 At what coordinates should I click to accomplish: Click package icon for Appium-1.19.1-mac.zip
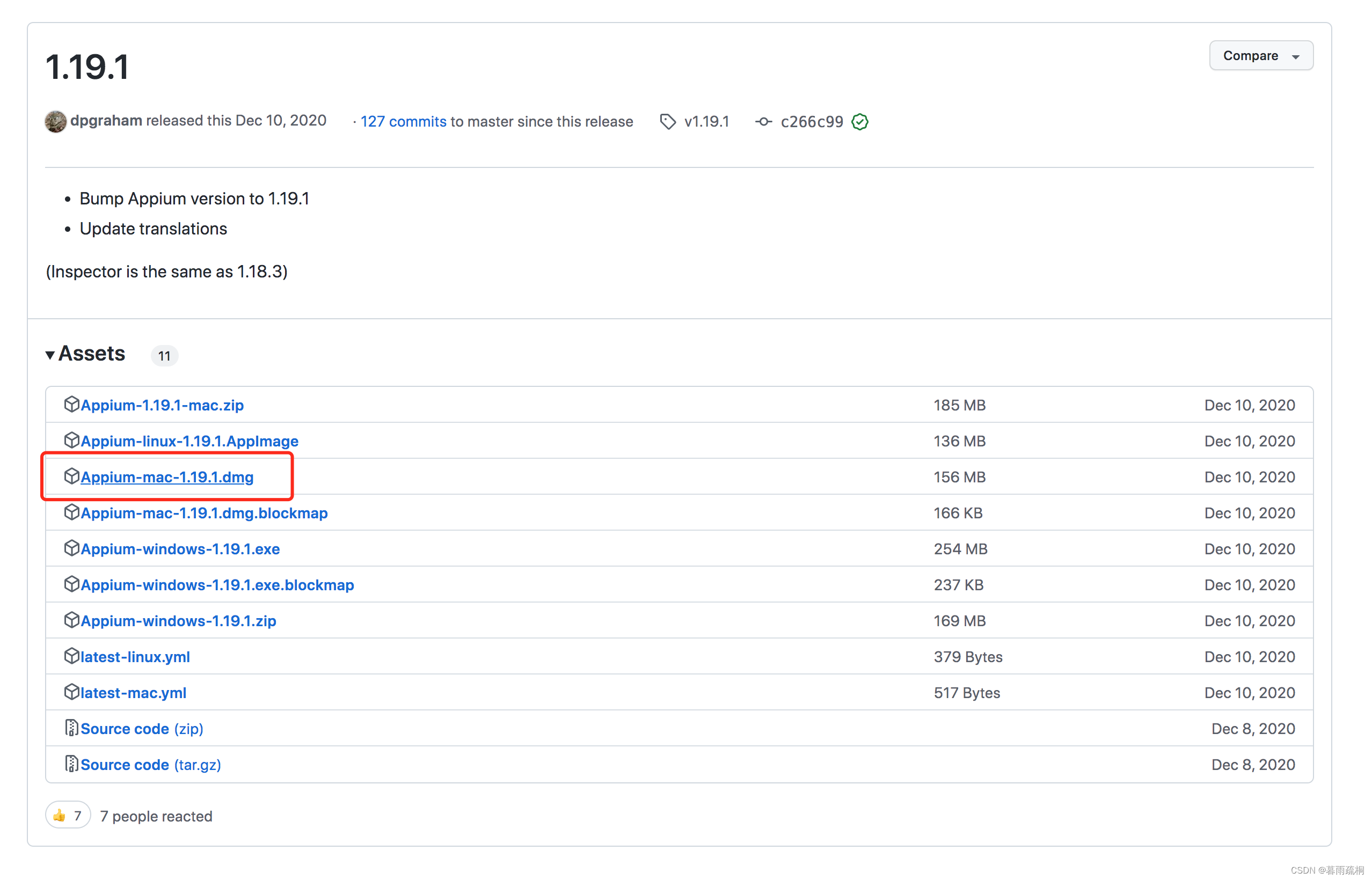[x=71, y=404]
